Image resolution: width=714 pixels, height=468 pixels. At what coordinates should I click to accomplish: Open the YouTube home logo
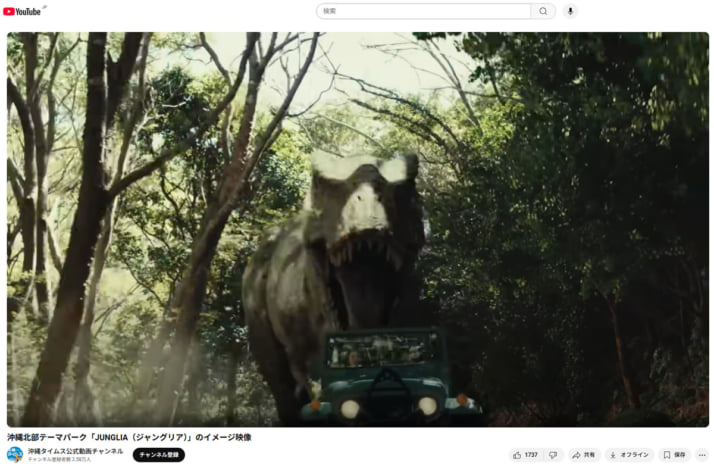[x=22, y=11]
